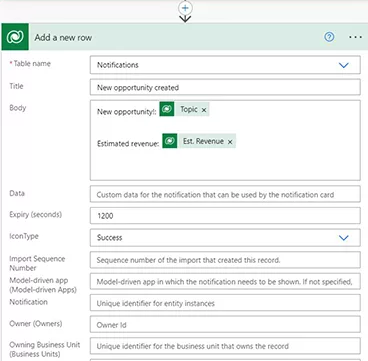The width and height of the screenshot is (368, 361).
Task: Click the IconType field showing Success
Action: click(x=225, y=238)
